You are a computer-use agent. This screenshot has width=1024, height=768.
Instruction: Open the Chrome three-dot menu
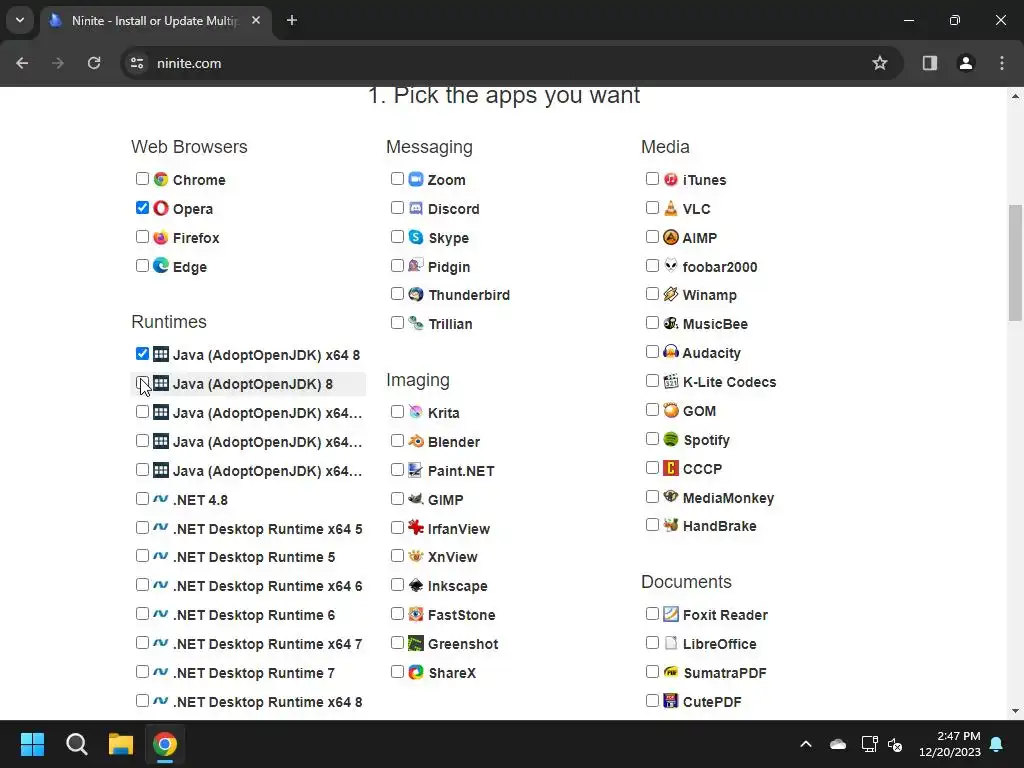(1002, 63)
